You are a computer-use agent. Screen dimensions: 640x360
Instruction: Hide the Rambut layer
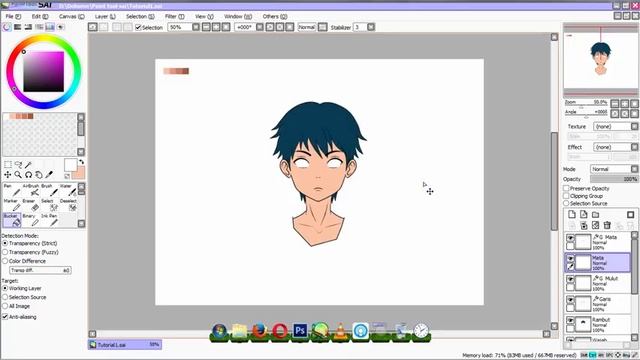(570, 320)
